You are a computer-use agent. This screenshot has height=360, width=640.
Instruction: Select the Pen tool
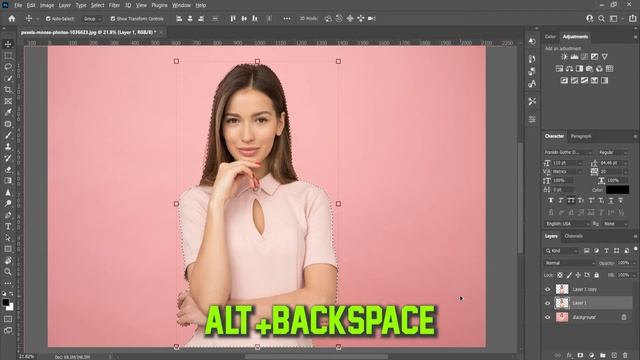click(x=8, y=215)
